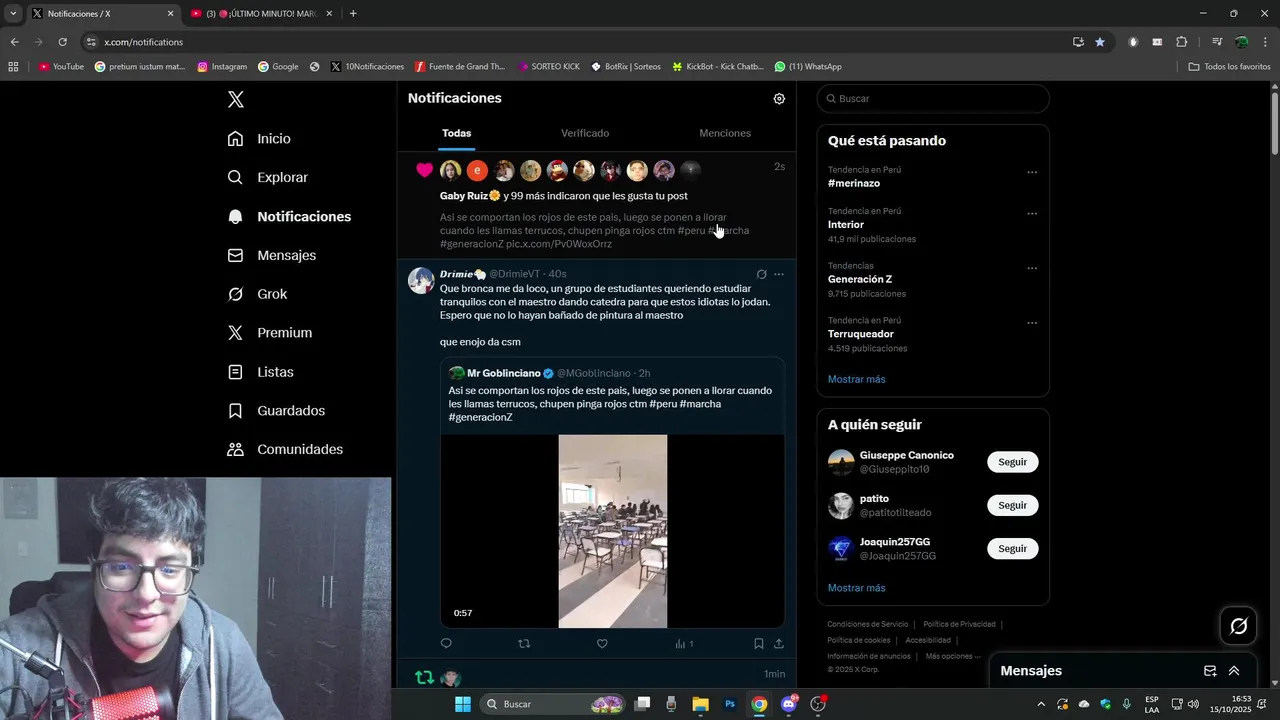Open Instagram bookmark

(222, 67)
